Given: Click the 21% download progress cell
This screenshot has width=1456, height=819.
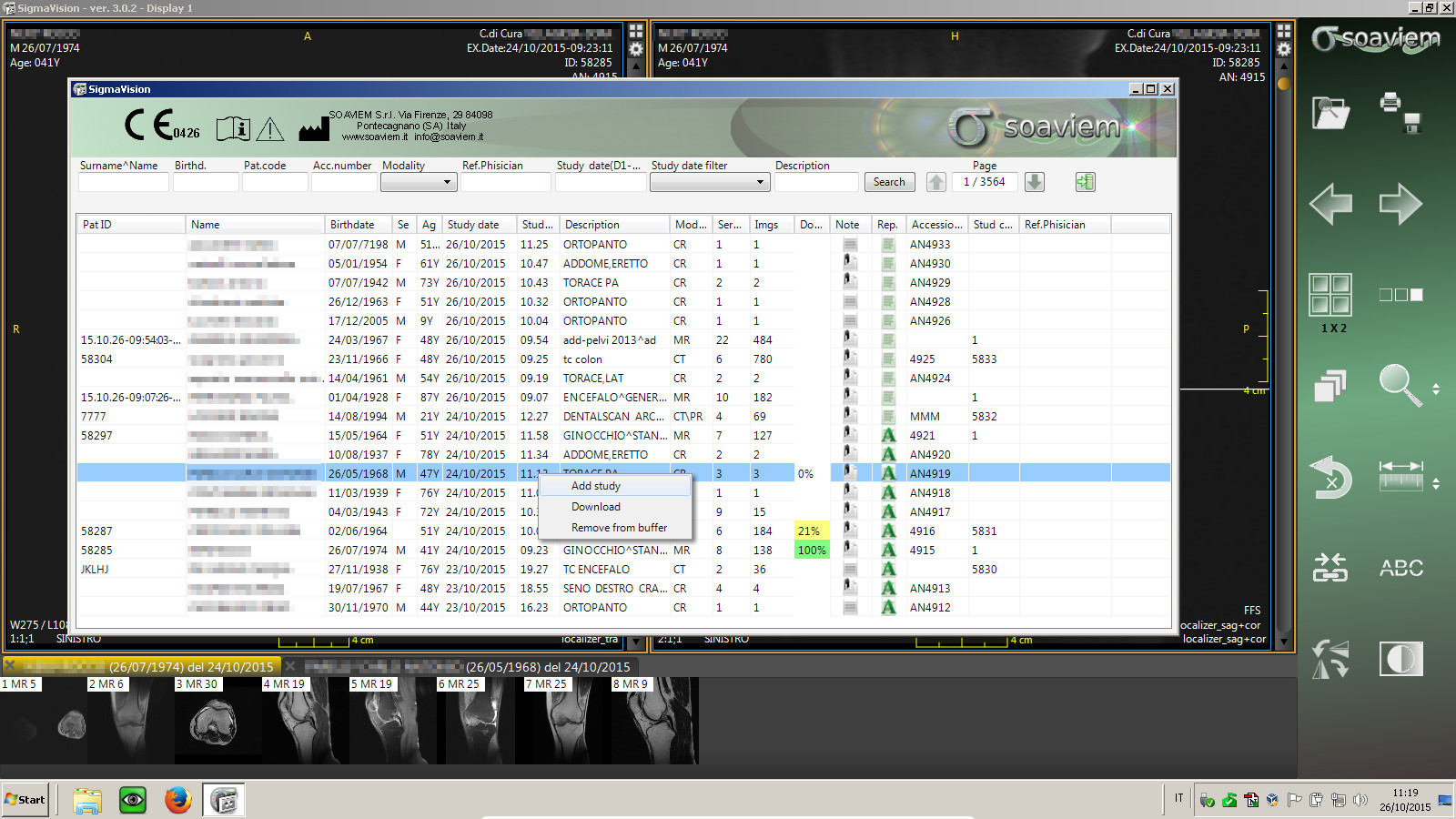Looking at the screenshot, I should click(x=812, y=531).
